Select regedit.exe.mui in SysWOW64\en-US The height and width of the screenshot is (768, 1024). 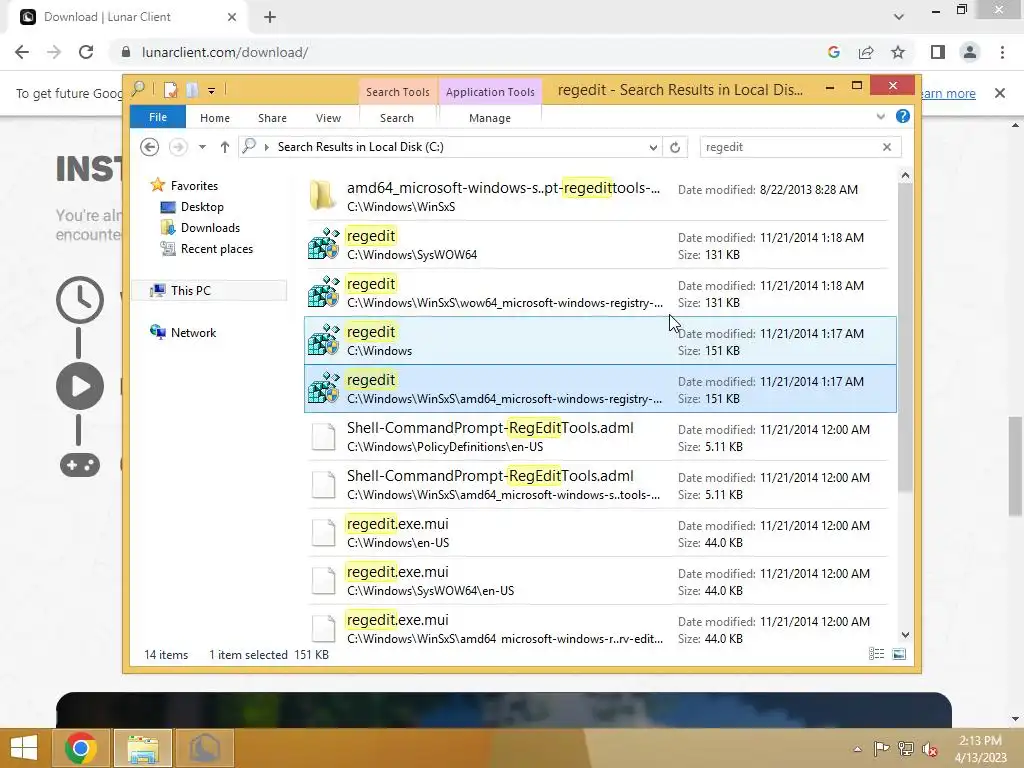tap(600, 581)
